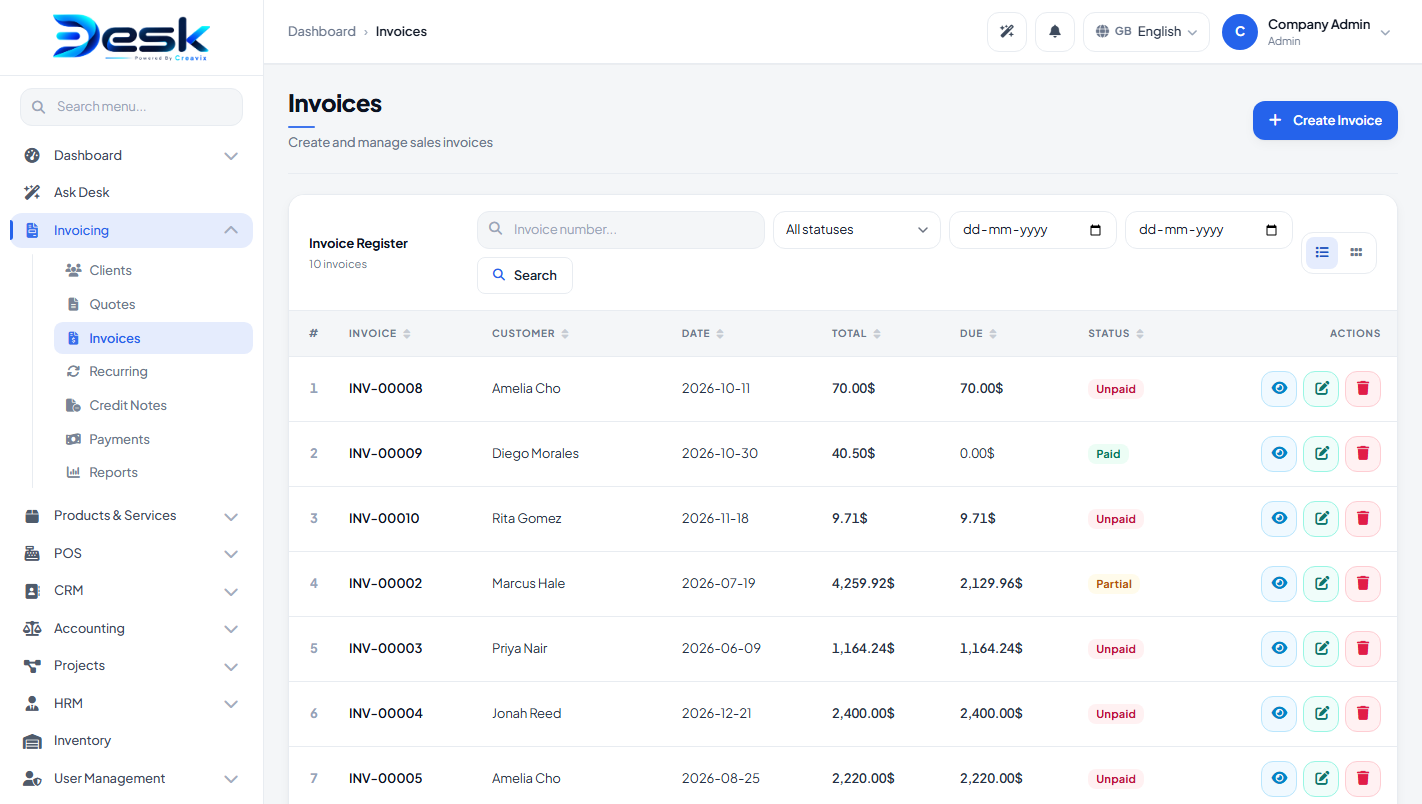
Task: Delete invoice INV-00004
Action: coord(1363,714)
